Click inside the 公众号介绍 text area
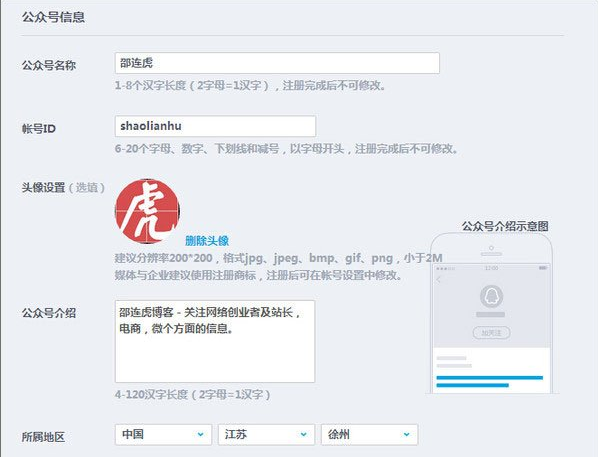 (215, 341)
